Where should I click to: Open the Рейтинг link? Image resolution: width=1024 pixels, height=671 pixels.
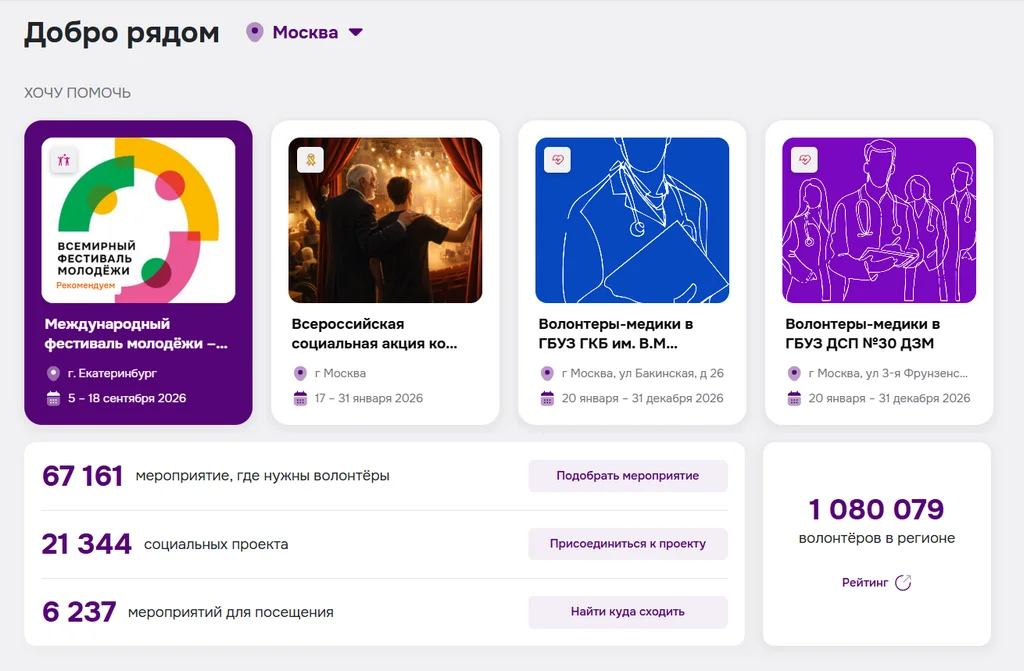coord(865,583)
